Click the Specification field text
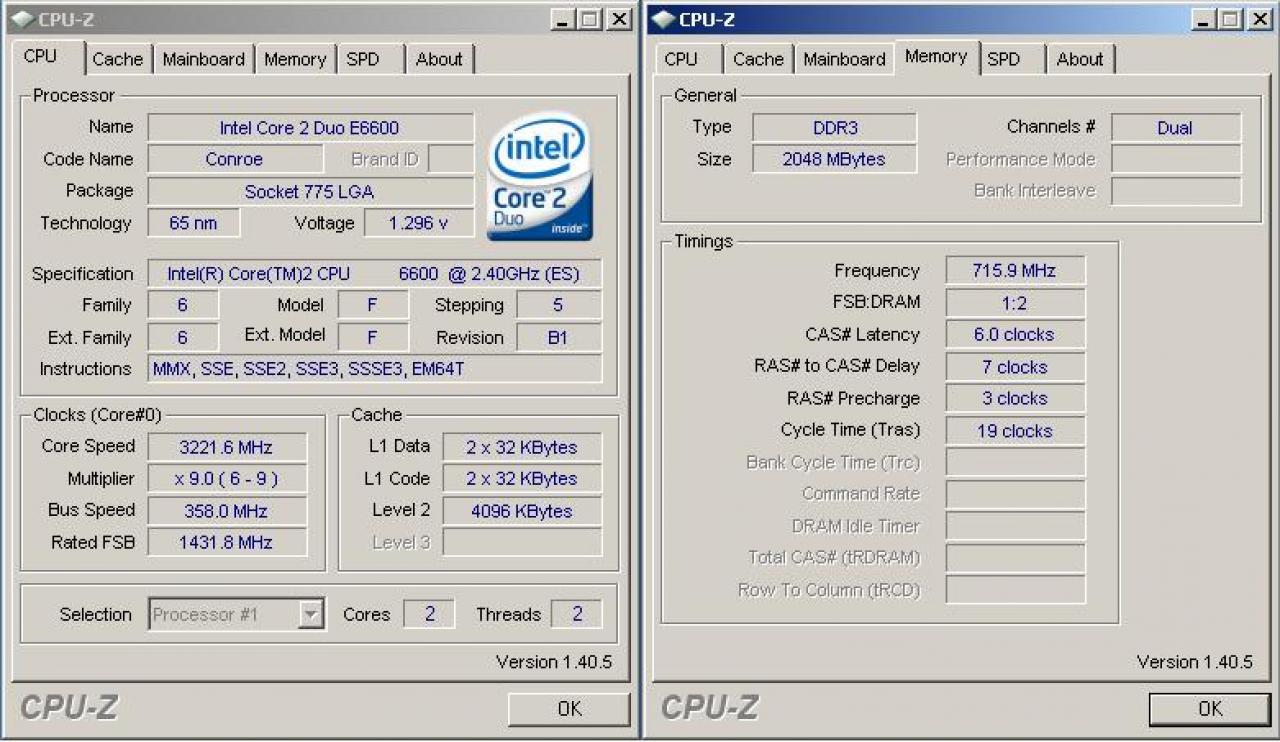The image size is (1280, 742). [x=375, y=274]
